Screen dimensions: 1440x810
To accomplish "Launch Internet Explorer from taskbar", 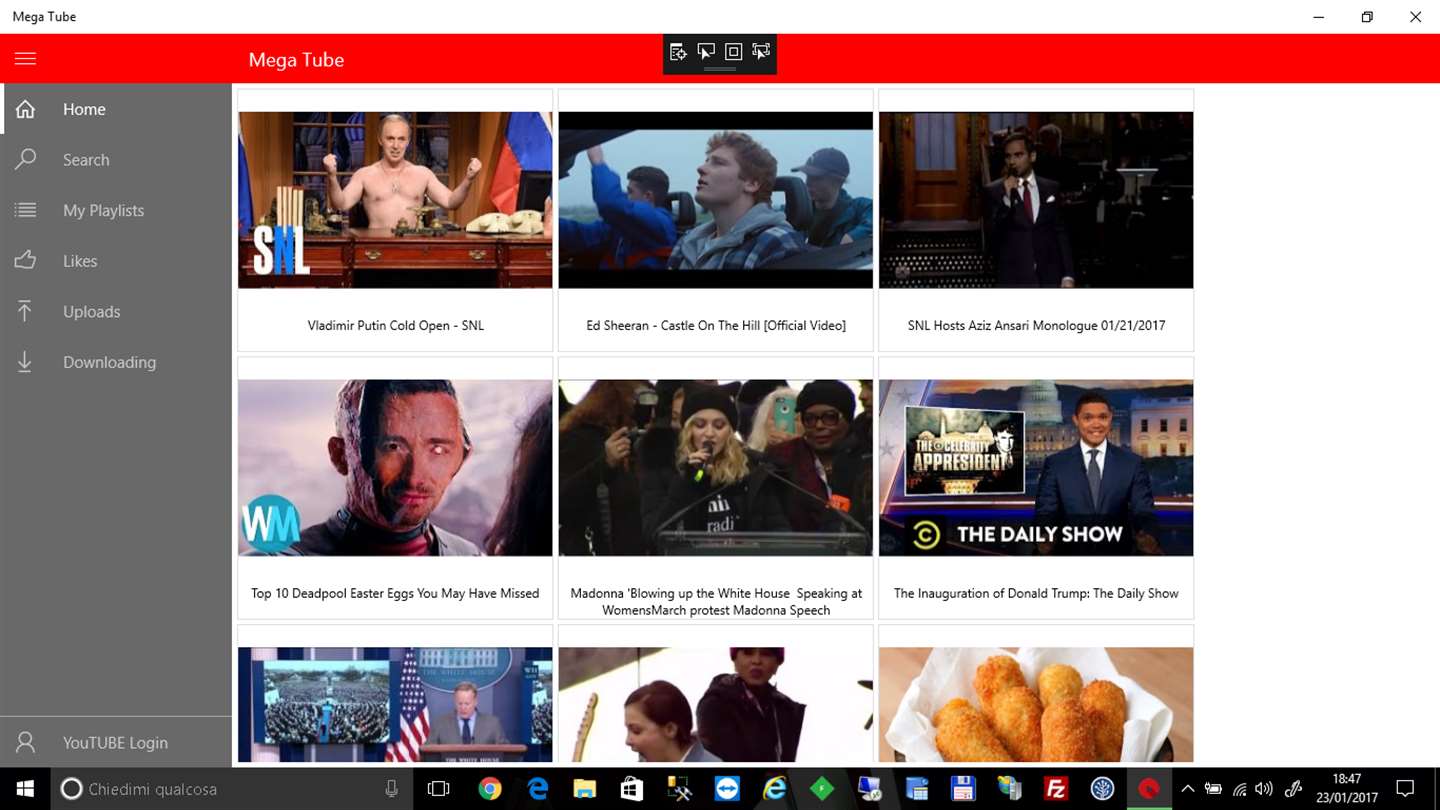I will tap(775, 789).
